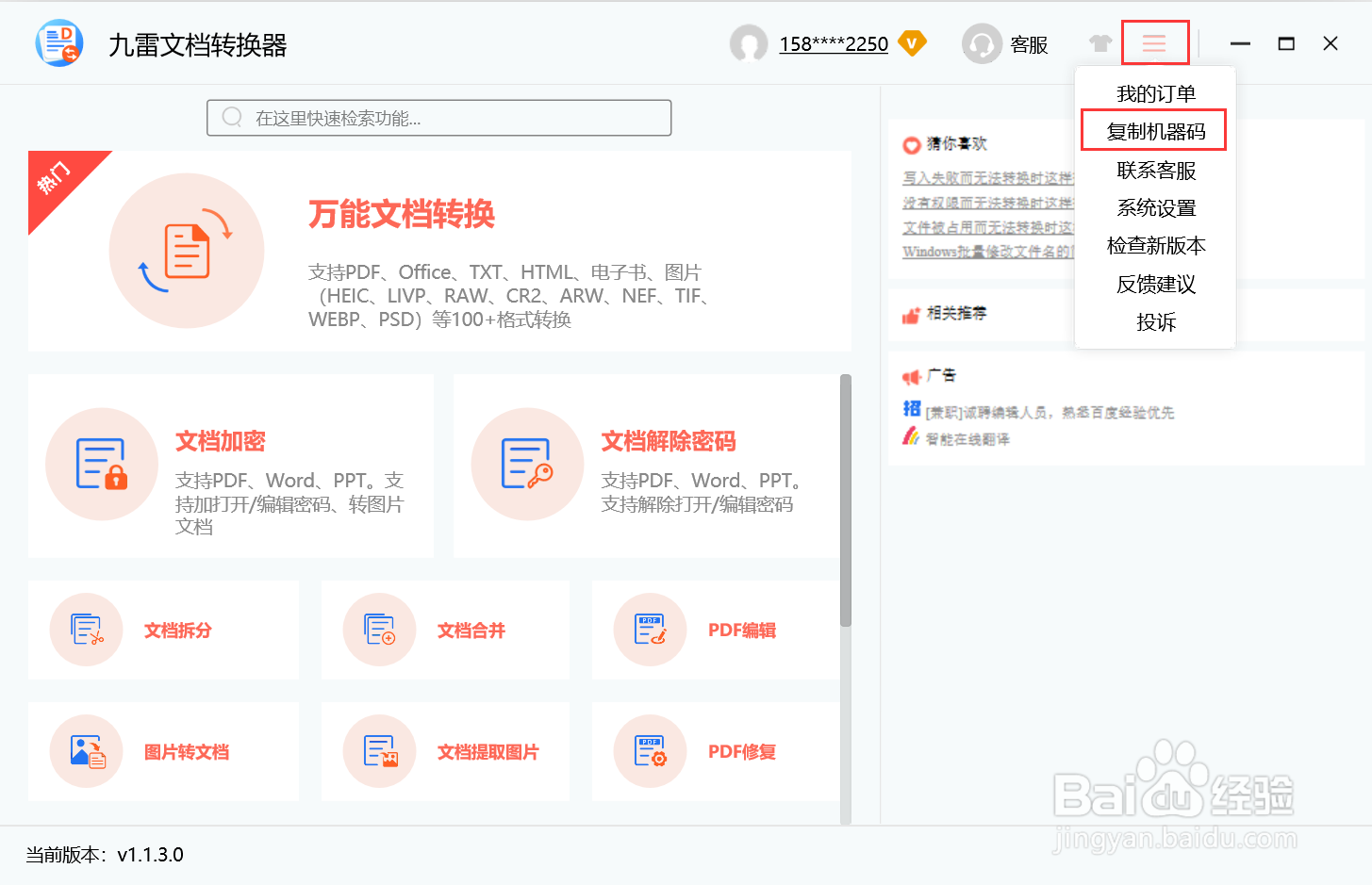Open 系统设置 from the menu
Screen dimensions: 1372x885
click(x=1156, y=207)
